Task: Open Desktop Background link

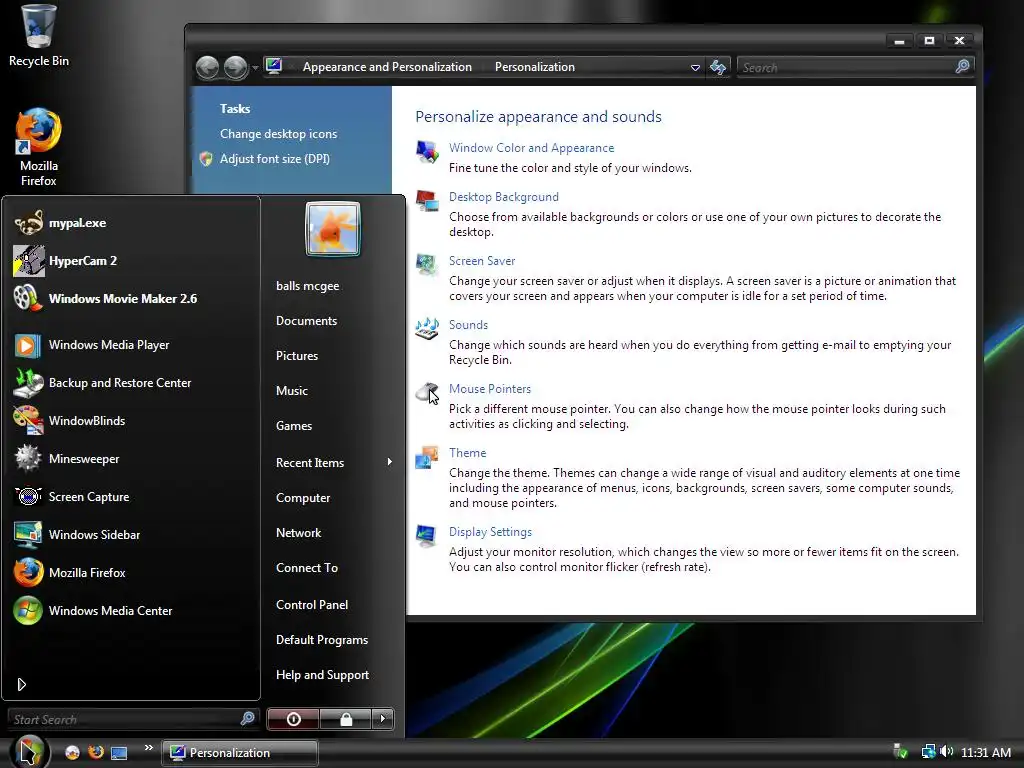Action: 504,197
